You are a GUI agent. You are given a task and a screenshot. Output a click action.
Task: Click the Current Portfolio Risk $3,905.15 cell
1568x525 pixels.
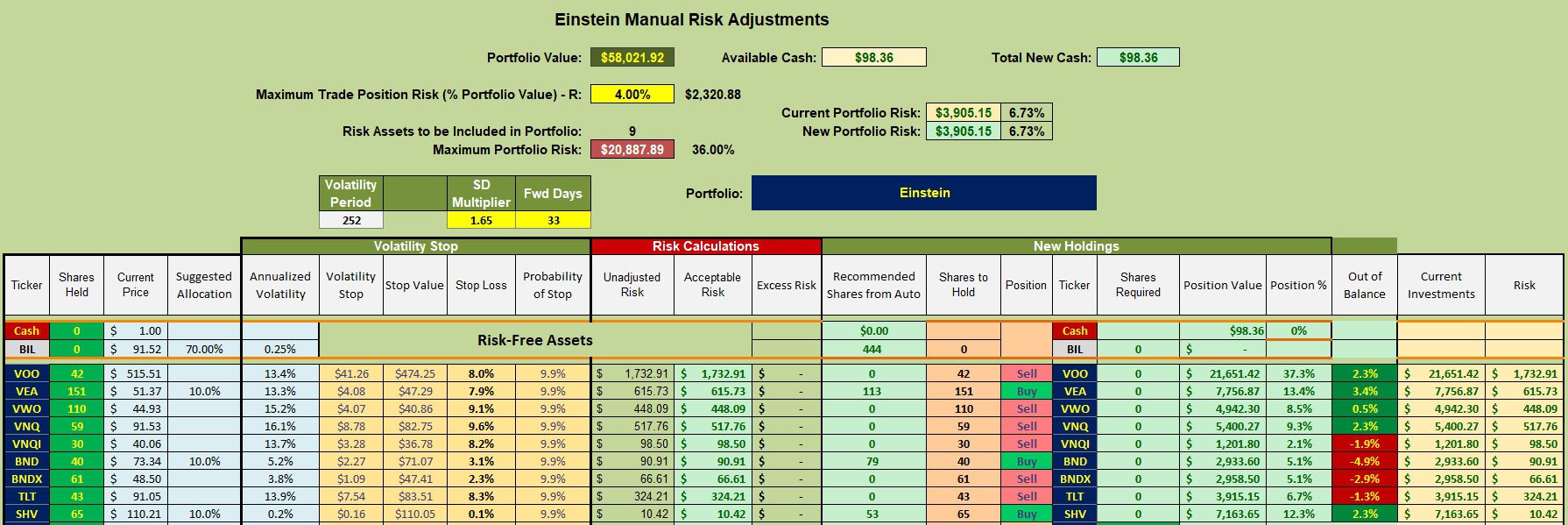pyautogui.click(x=964, y=113)
